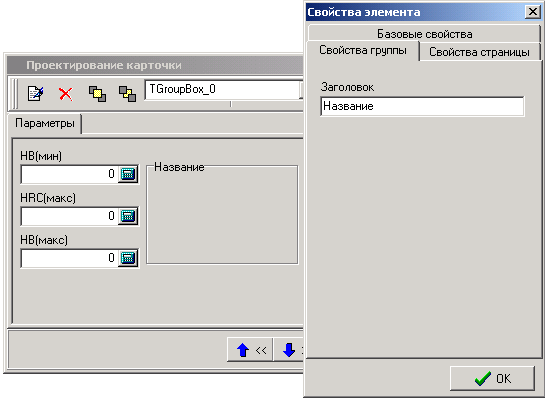Click the Заголовок text input field
The image size is (545, 398).
[422, 106]
